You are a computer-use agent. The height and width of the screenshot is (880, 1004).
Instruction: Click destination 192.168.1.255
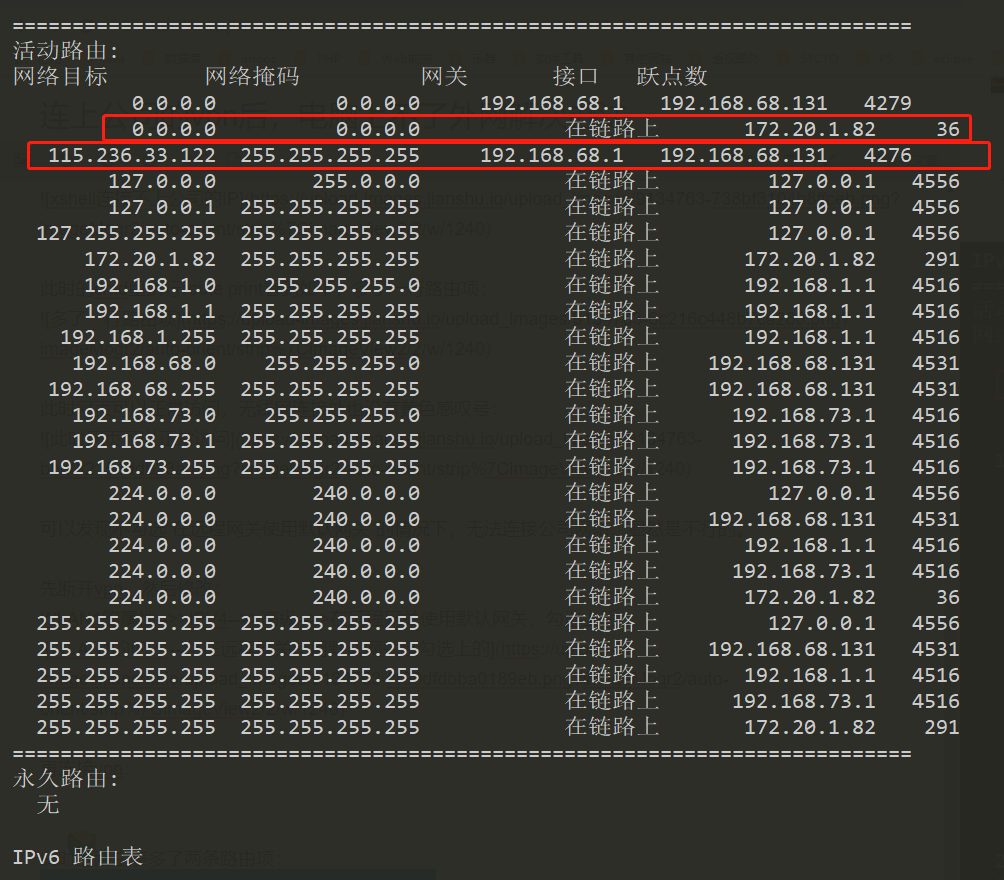[138, 337]
